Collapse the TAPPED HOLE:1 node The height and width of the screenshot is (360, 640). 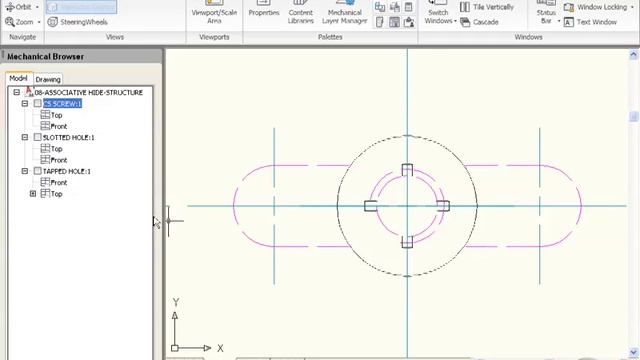[x=25, y=171]
